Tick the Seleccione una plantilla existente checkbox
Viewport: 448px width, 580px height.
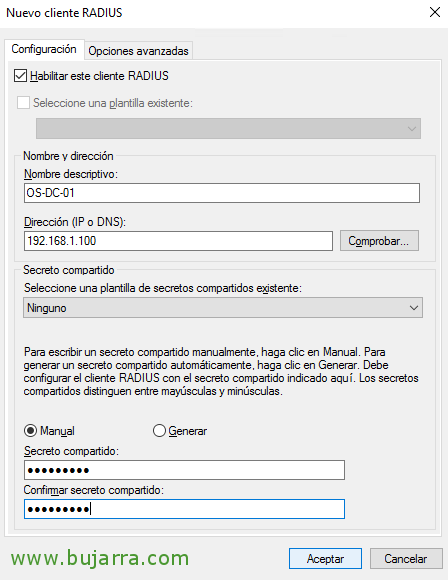(x=23, y=103)
